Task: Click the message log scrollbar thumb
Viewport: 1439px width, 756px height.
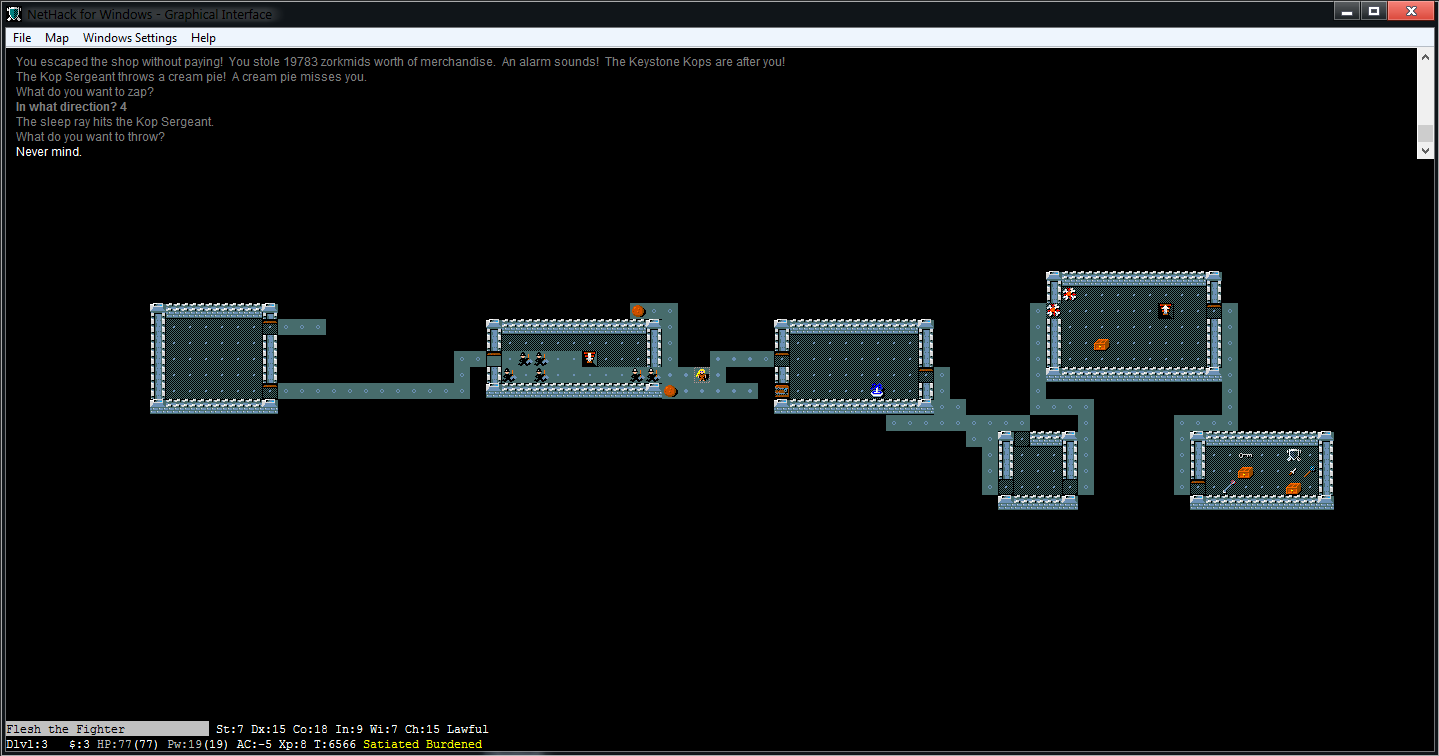Action: [1425, 134]
